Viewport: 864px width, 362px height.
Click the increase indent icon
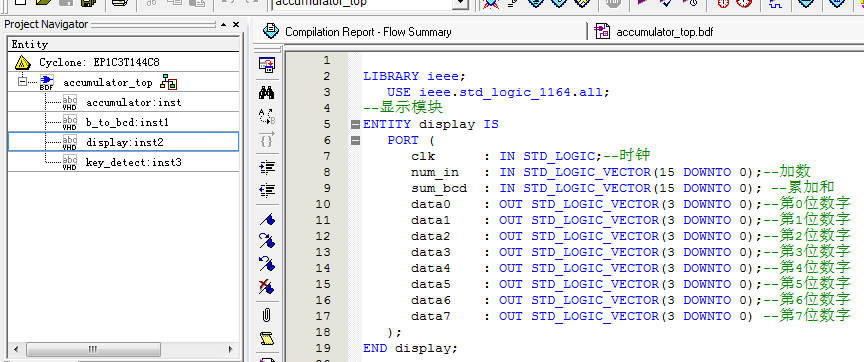pyautogui.click(x=267, y=168)
